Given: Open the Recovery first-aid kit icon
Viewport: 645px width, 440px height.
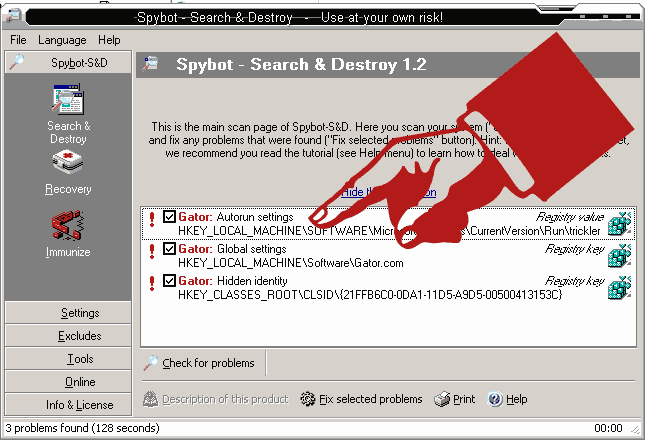Looking at the screenshot, I should click(x=68, y=162).
